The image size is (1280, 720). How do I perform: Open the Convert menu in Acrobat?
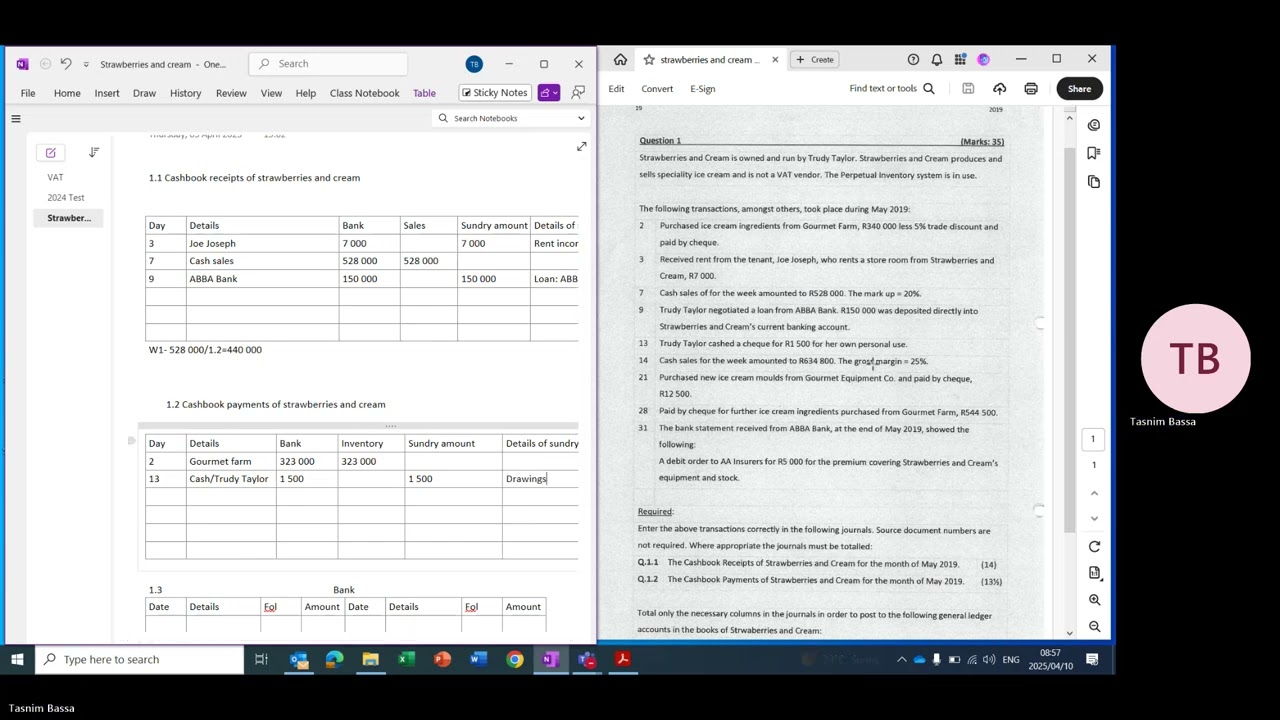(x=657, y=89)
